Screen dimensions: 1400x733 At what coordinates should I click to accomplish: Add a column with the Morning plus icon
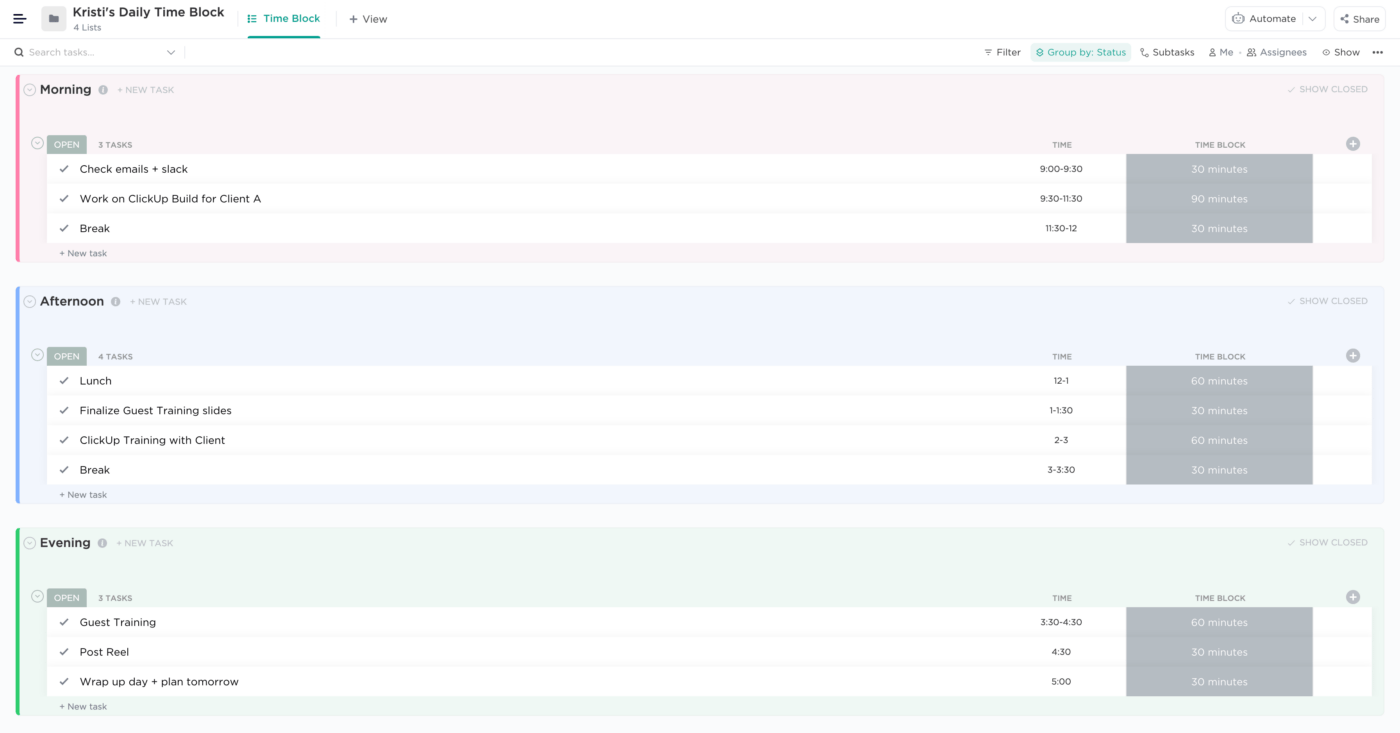[x=1353, y=144]
